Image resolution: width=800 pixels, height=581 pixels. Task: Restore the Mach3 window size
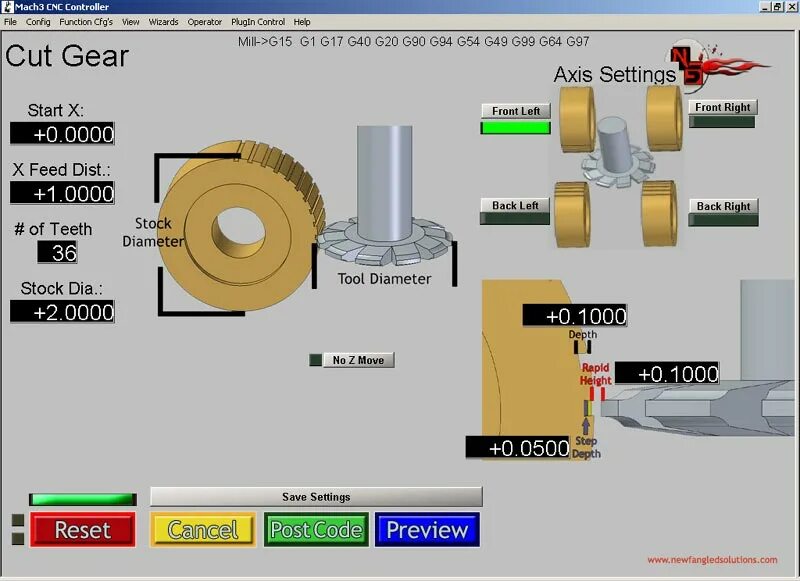(777, 7)
